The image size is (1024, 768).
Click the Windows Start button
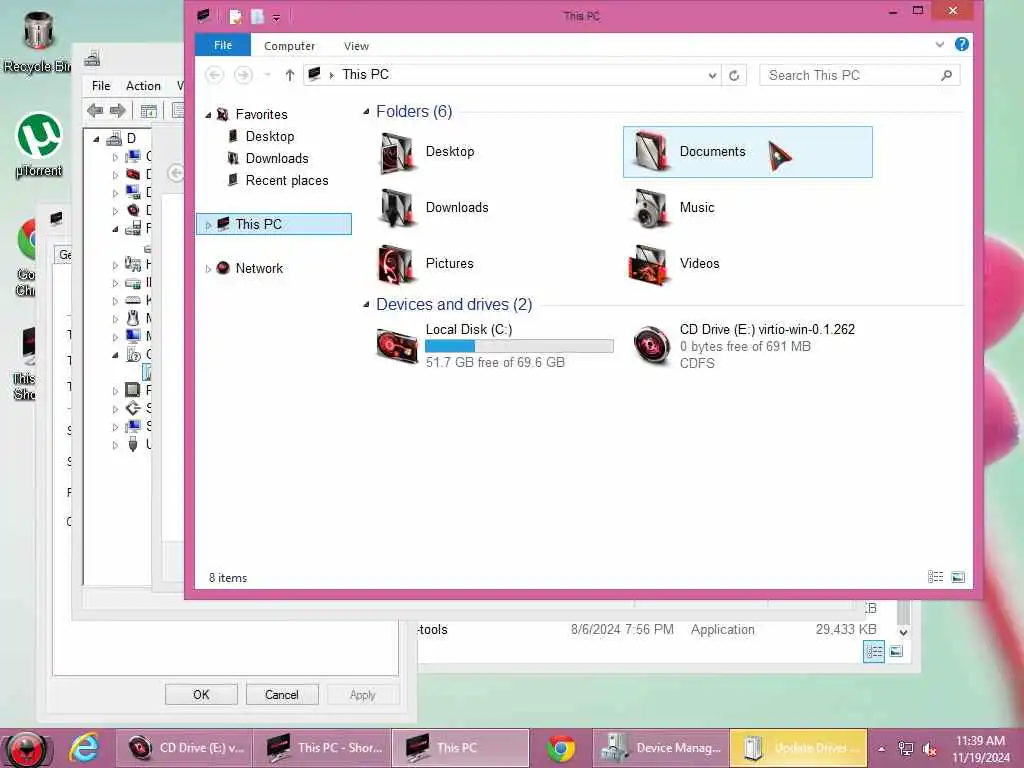pyautogui.click(x=27, y=748)
